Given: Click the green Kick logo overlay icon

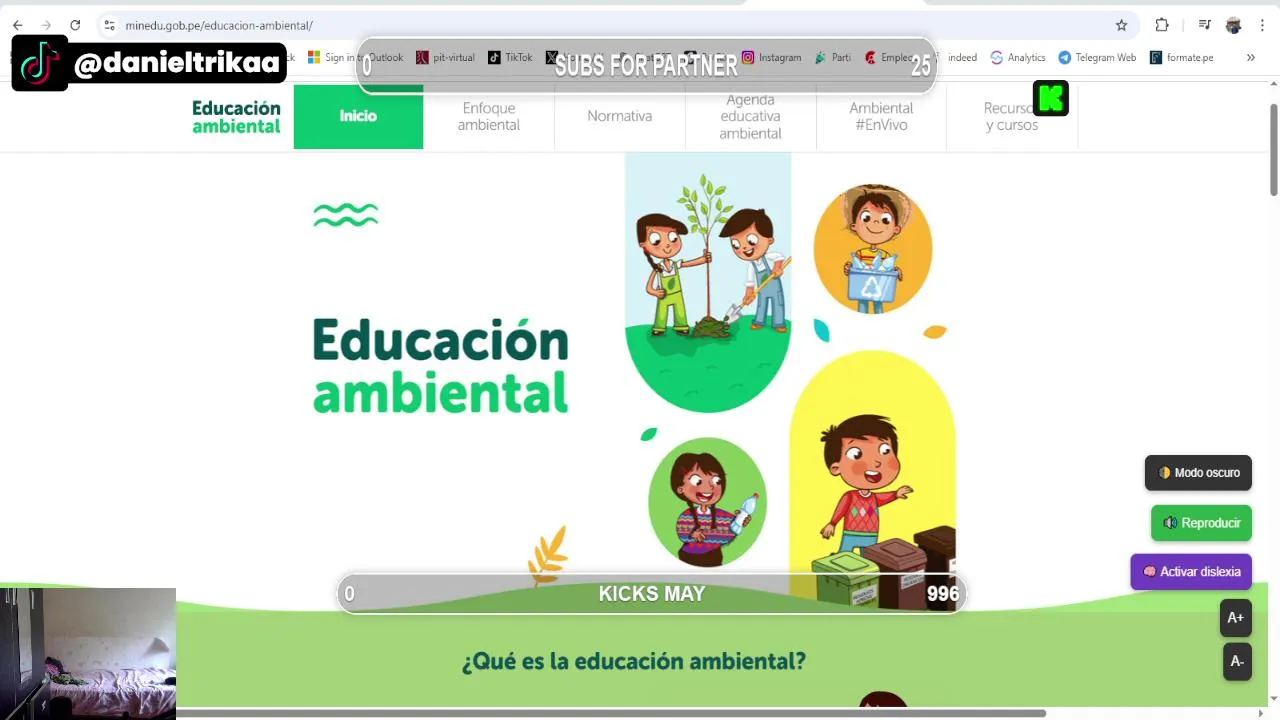Looking at the screenshot, I should click(1051, 98).
